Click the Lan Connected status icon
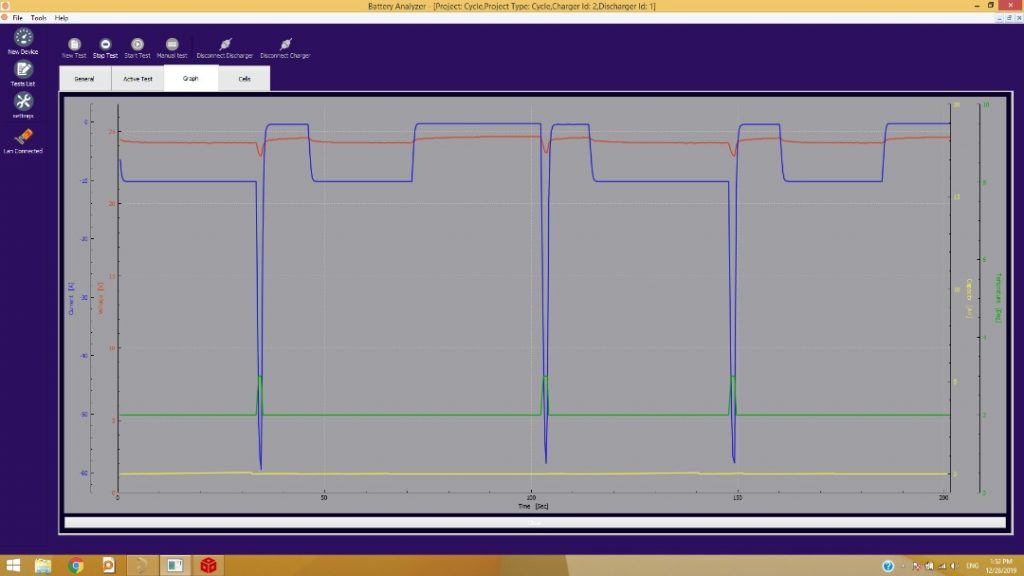The width and height of the screenshot is (1024, 576). click(23, 136)
